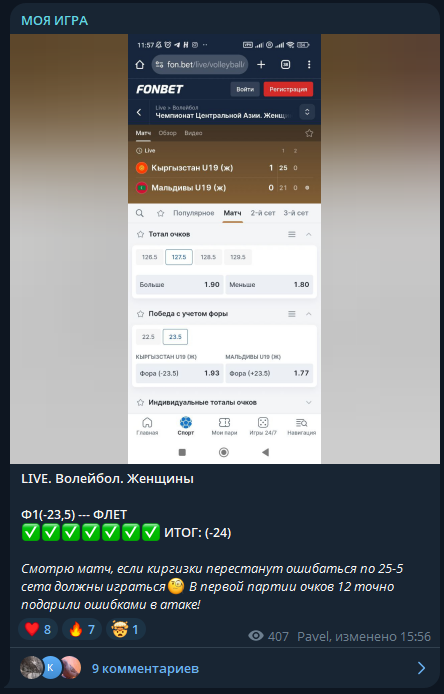
Task: Open Спорт section in bottom navigation
Action: (186, 426)
